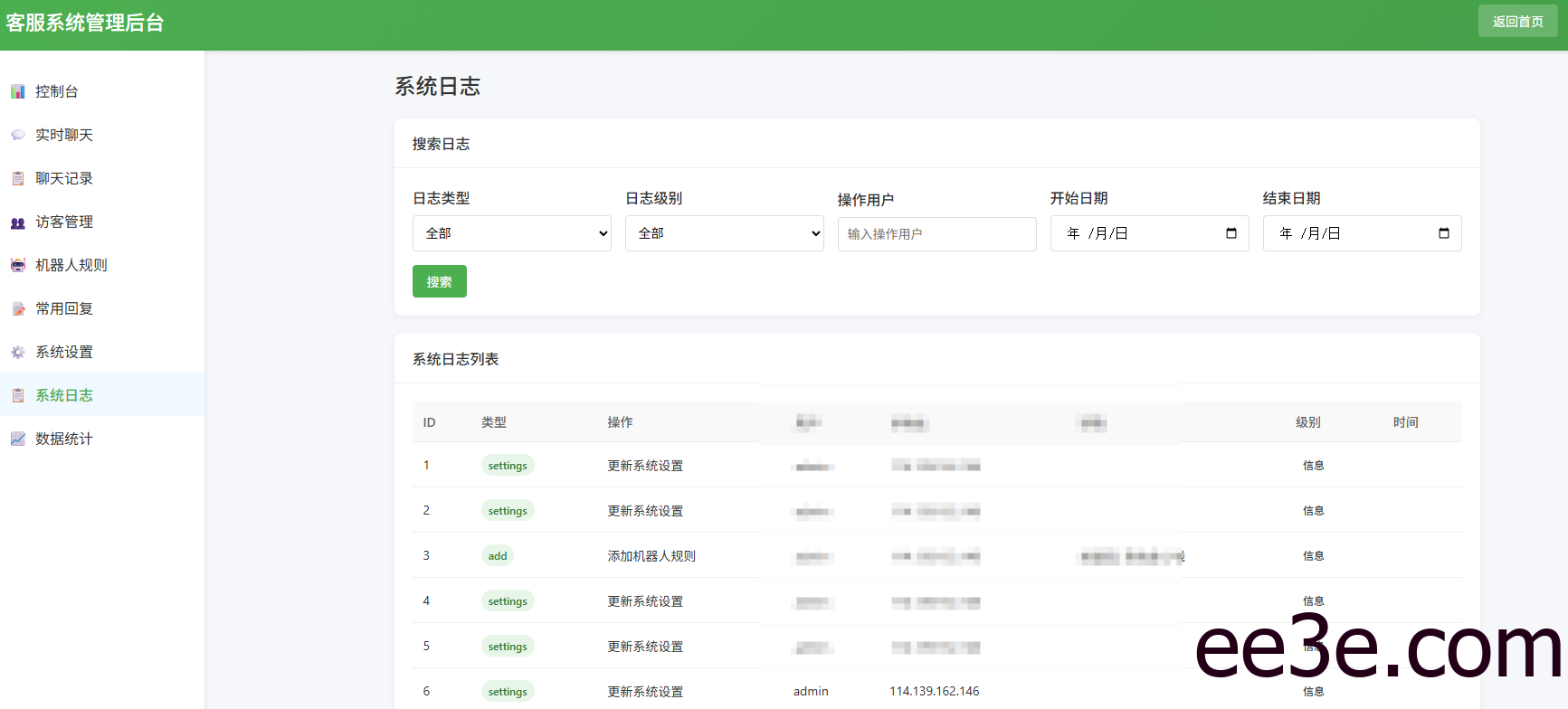The image size is (1568, 709).
Task: Expand the 日志类型 dropdown
Action: 511,233
